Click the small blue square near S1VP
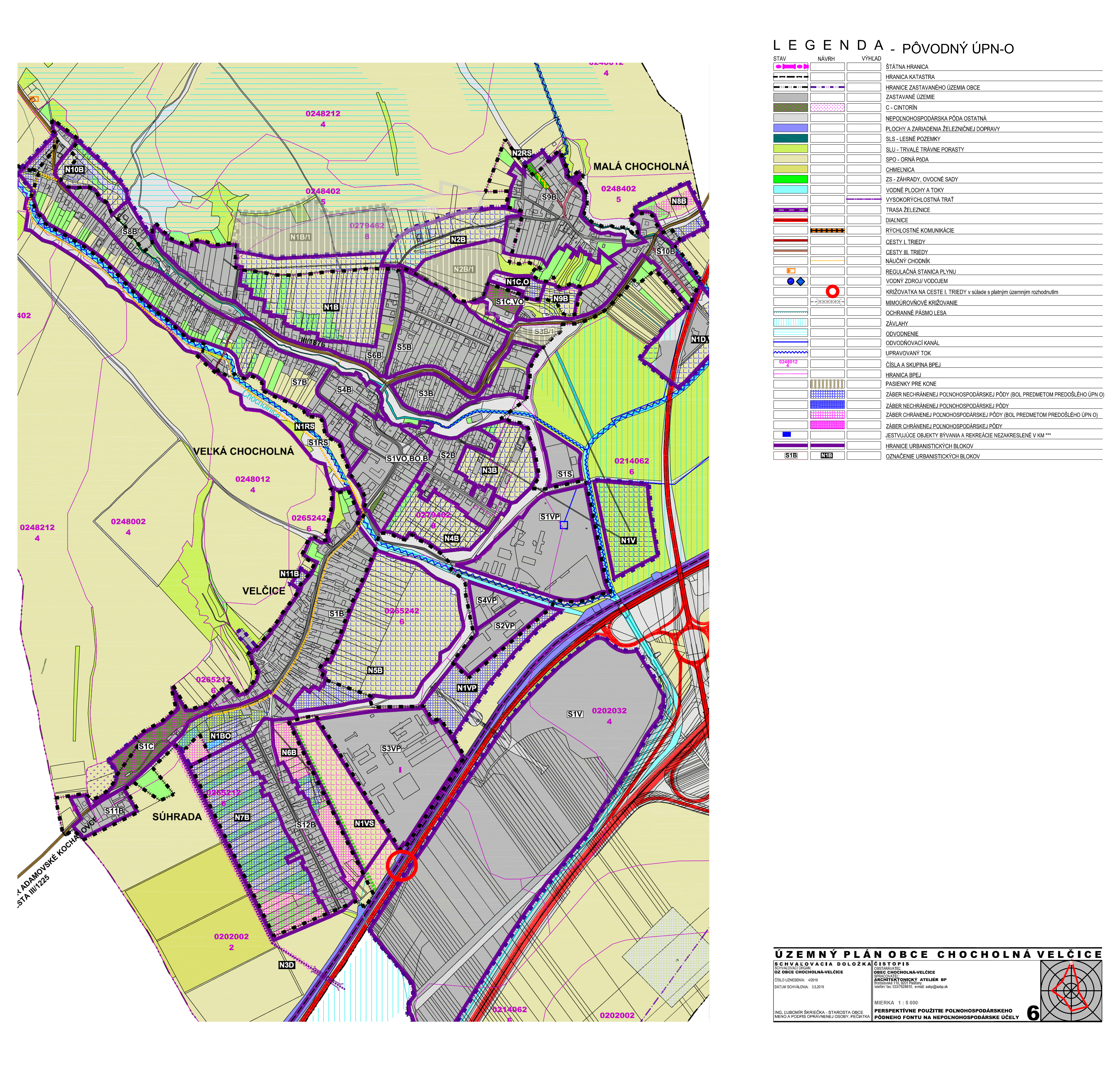The height and width of the screenshot is (1084, 1120). coord(564,525)
